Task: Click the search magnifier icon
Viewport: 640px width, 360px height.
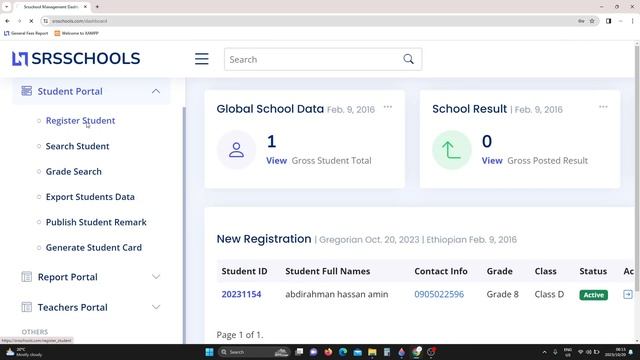Action: pyautogui.click(x=409, y=59)
